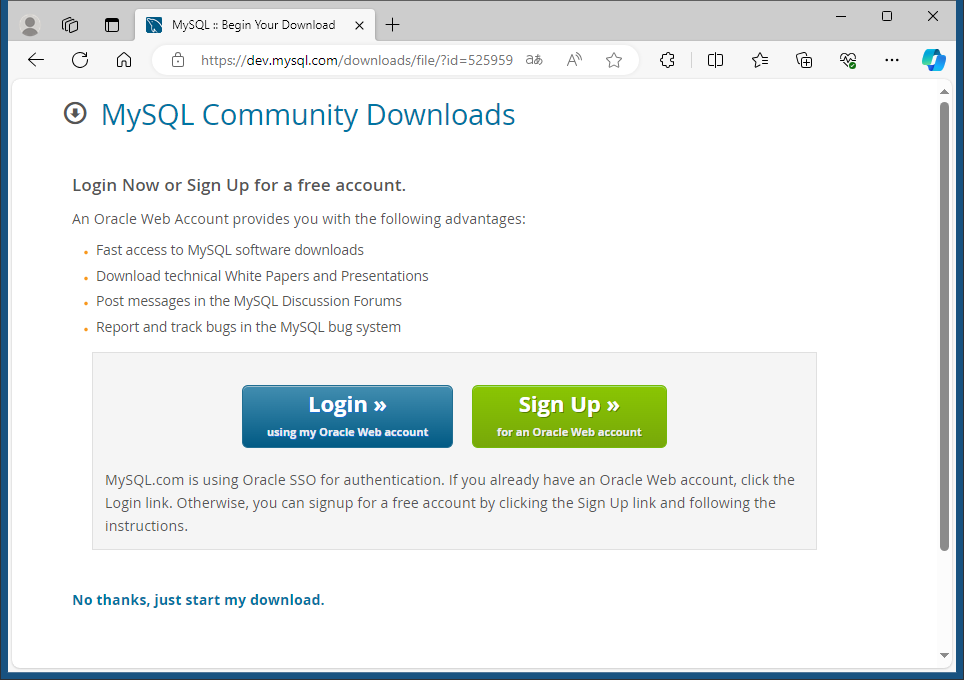Start Read aloud from the address bar

(x=574, y=60)
